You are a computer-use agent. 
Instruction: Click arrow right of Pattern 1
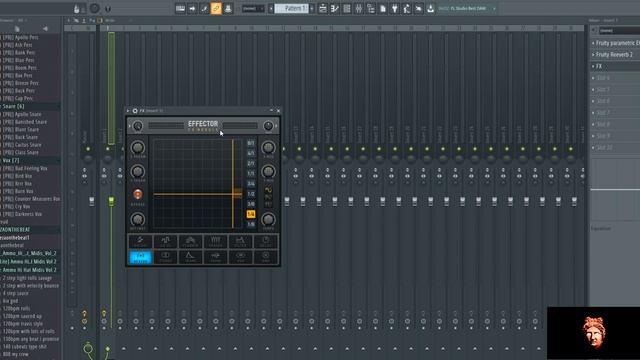click(x=312, y=8)
